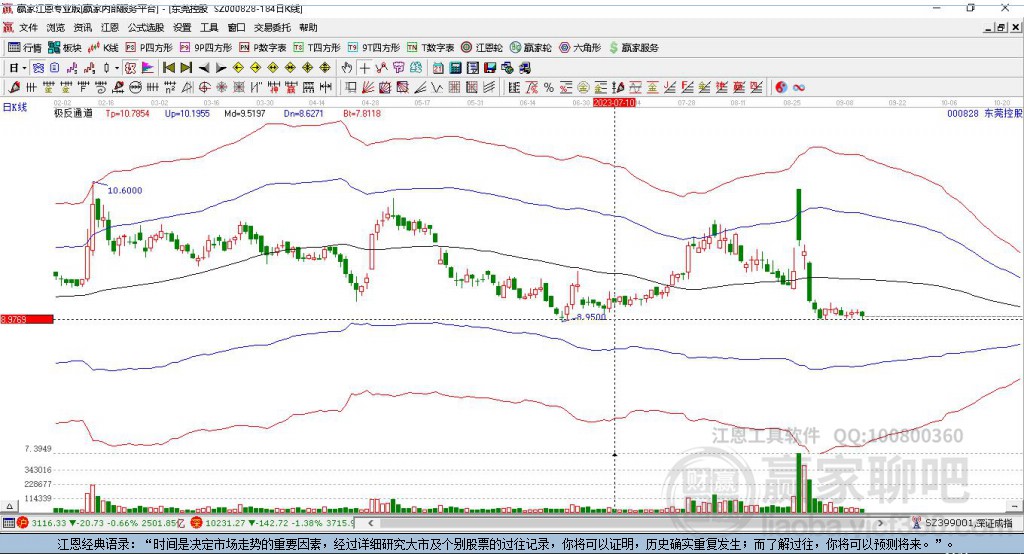
Task: Click the 行情 quotes button
Action: pos(25,48)
